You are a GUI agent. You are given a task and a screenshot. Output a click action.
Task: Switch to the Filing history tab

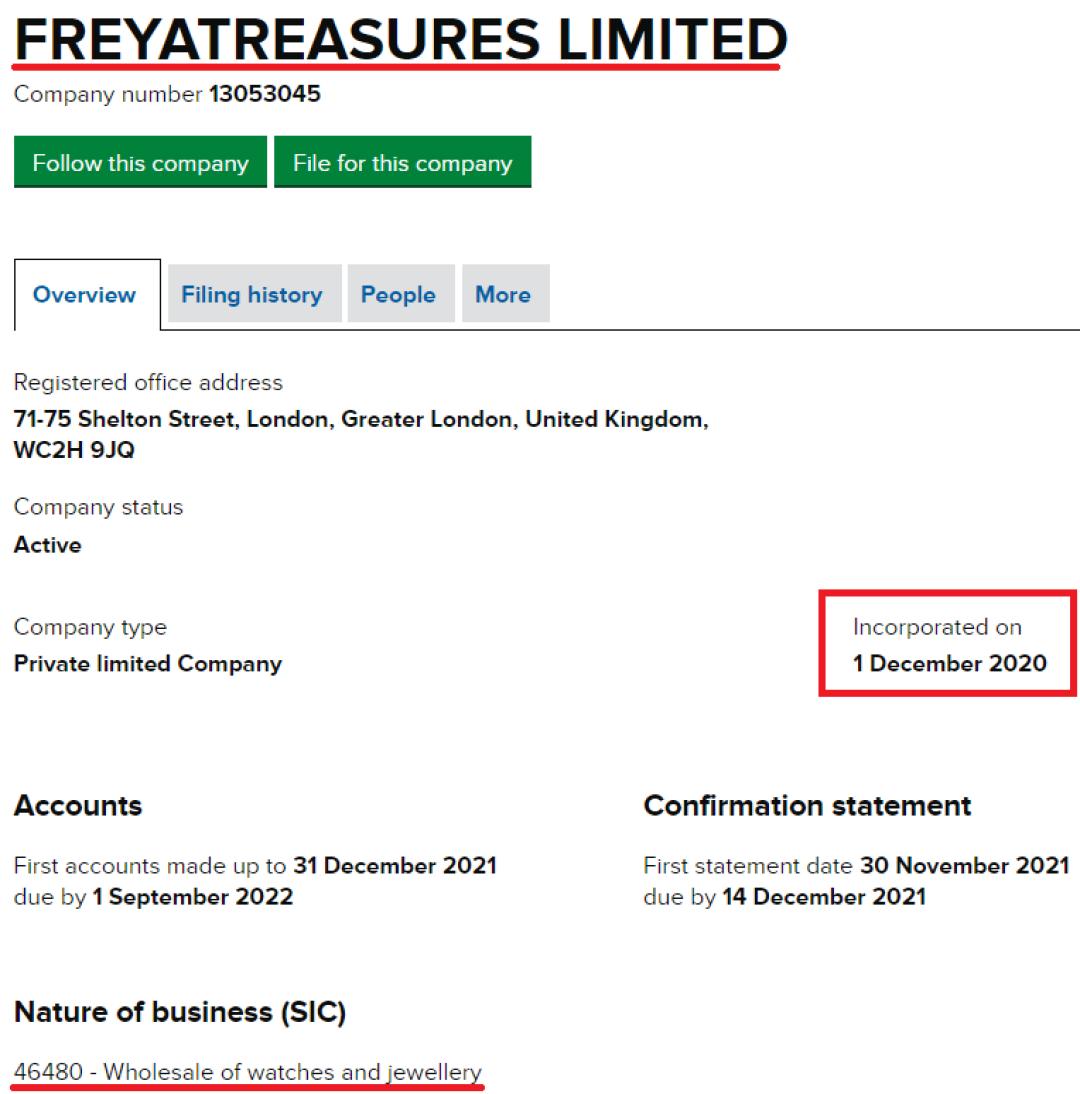coord(252,295)
